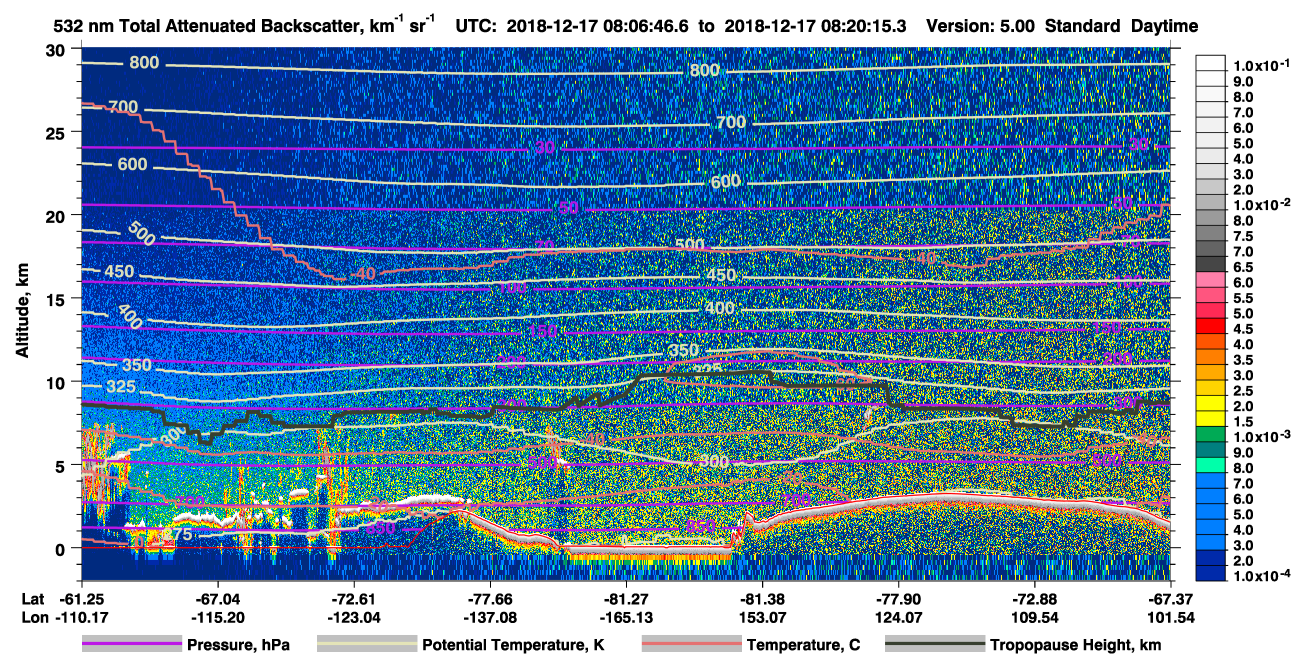Click the 'Lat' row label
Viewport: 1300px width, 667px height.
click(x=31, y=598)
